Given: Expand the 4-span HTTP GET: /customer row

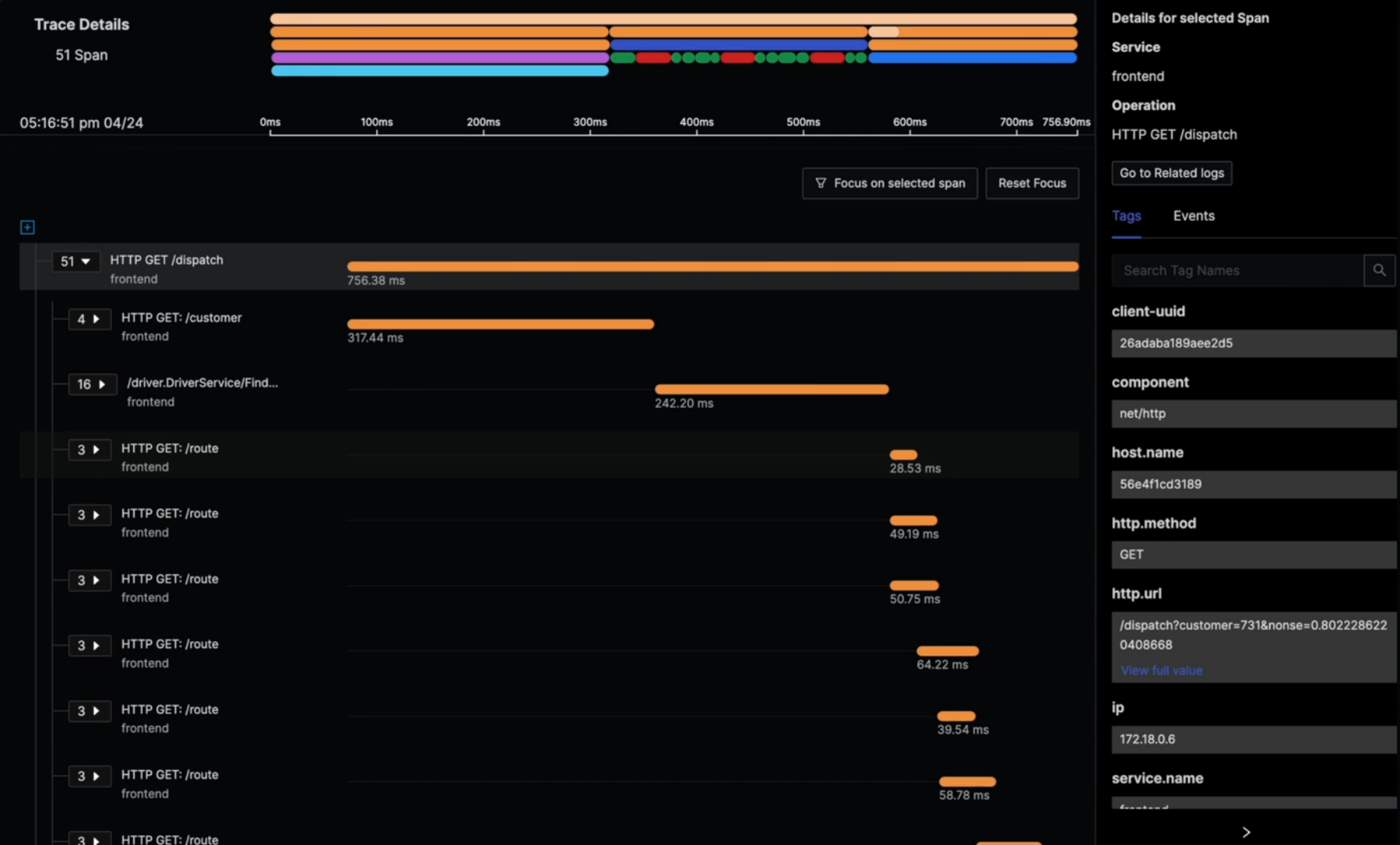Looking at the screenshot, I should coord(89,319).
